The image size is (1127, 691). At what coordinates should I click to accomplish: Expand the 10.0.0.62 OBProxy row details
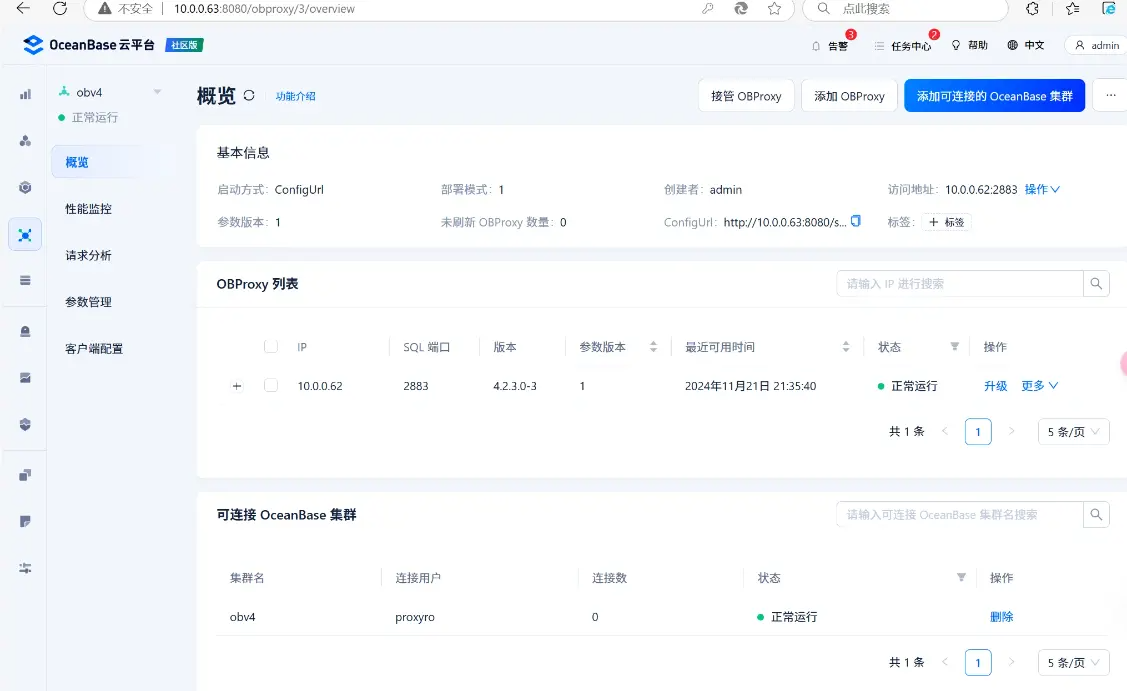coord(237,385)
